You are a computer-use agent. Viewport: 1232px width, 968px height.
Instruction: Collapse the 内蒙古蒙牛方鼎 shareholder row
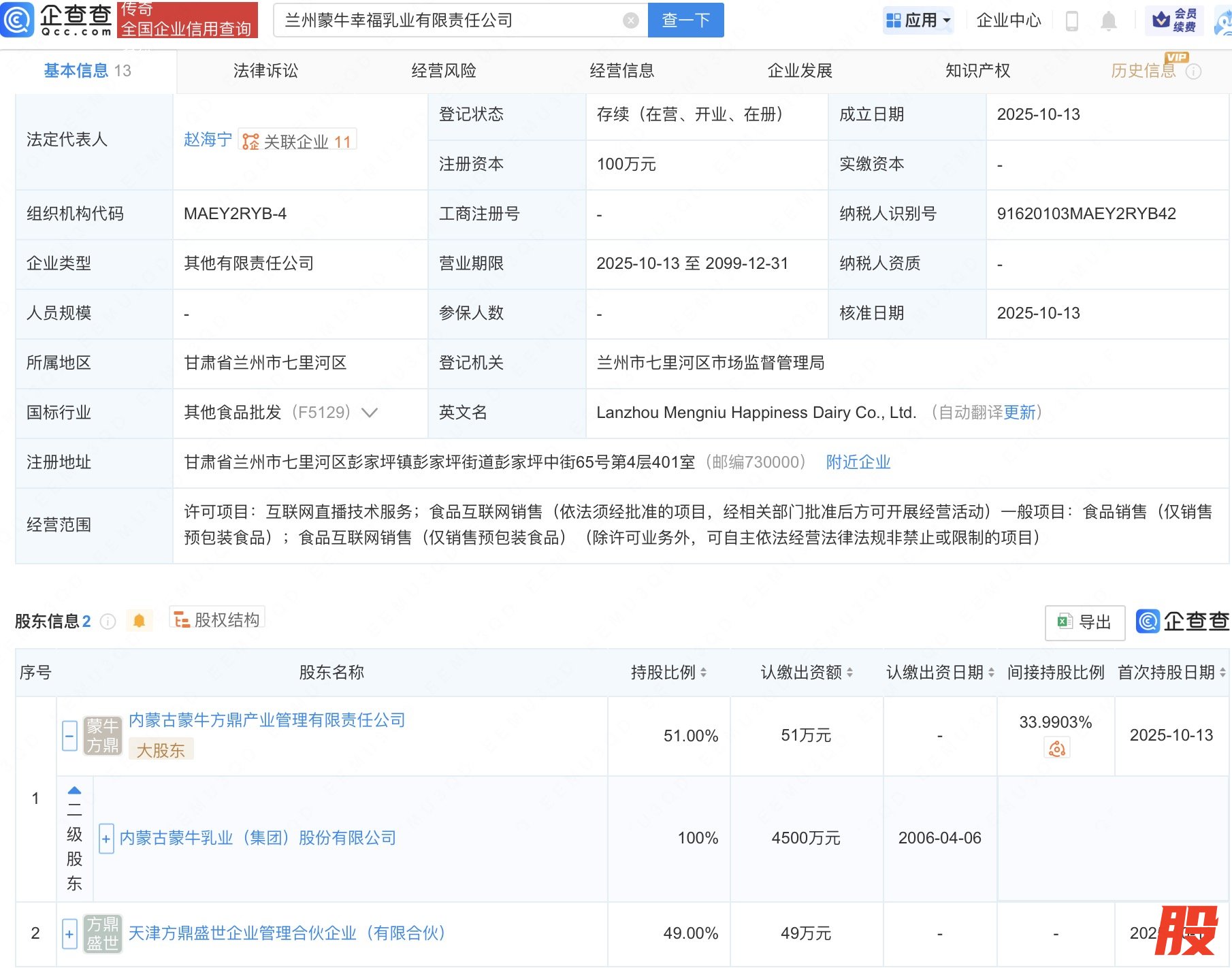click(x=69, y=736)
